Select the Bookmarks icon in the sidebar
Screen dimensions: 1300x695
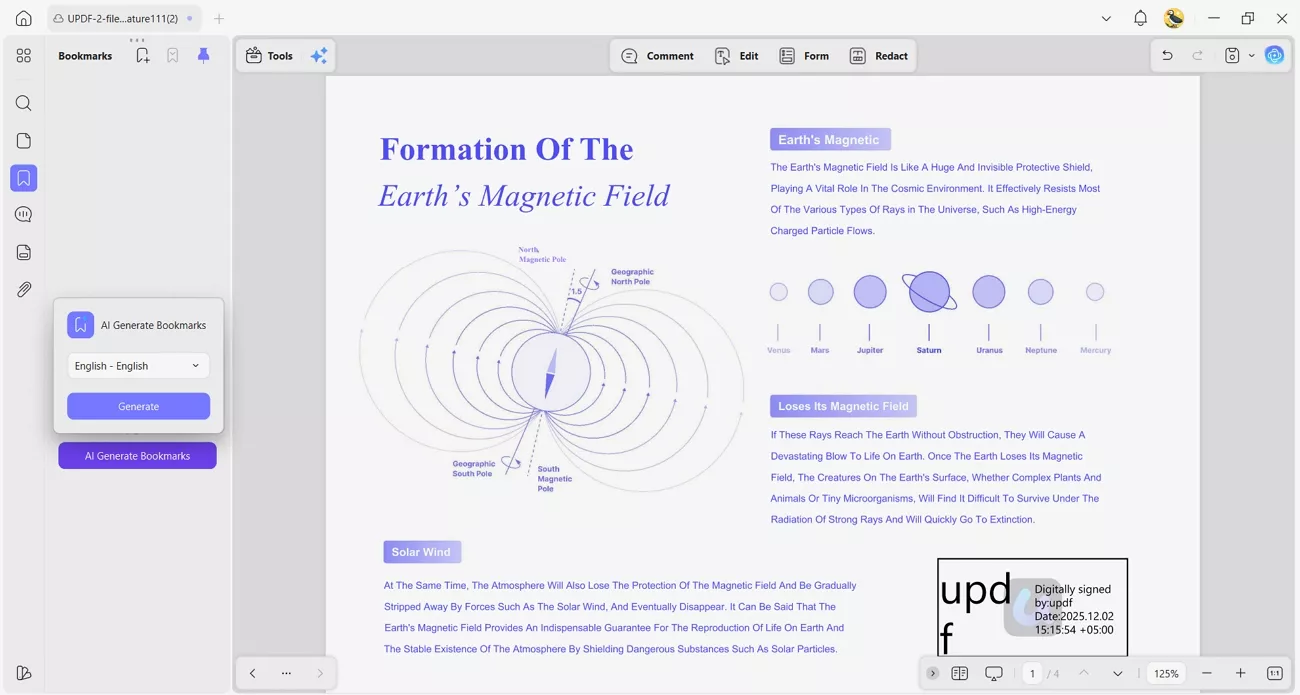(x=23, y=178)
